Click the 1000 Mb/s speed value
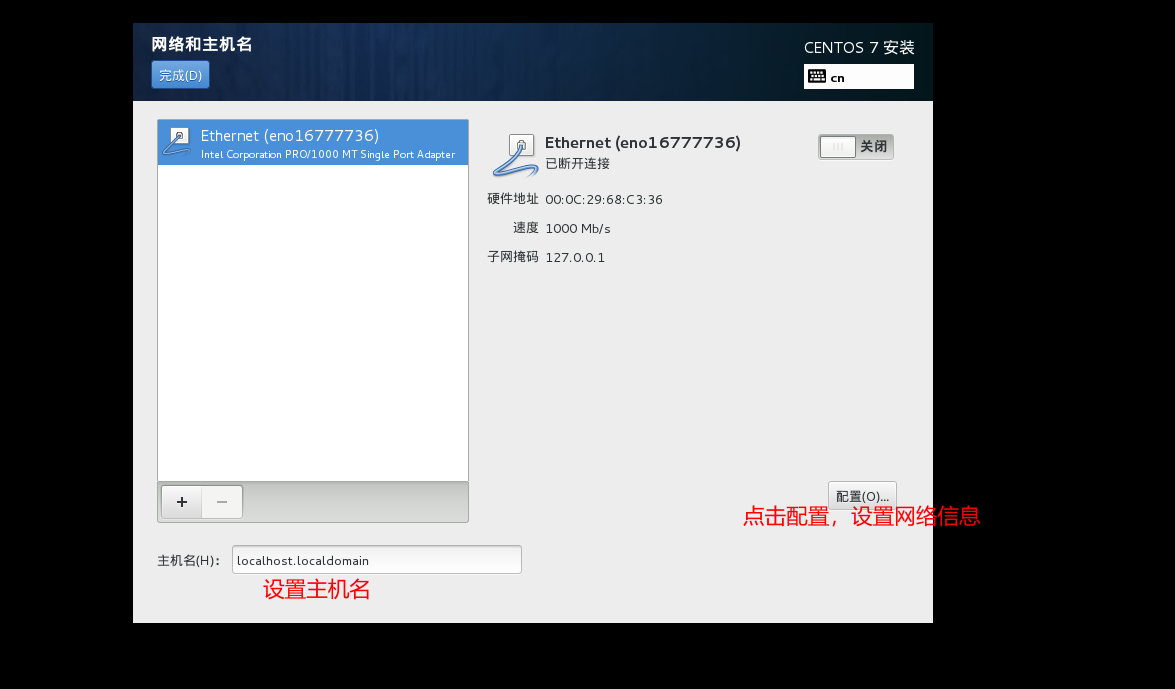Screen dimensions: 1175x689 578,229
